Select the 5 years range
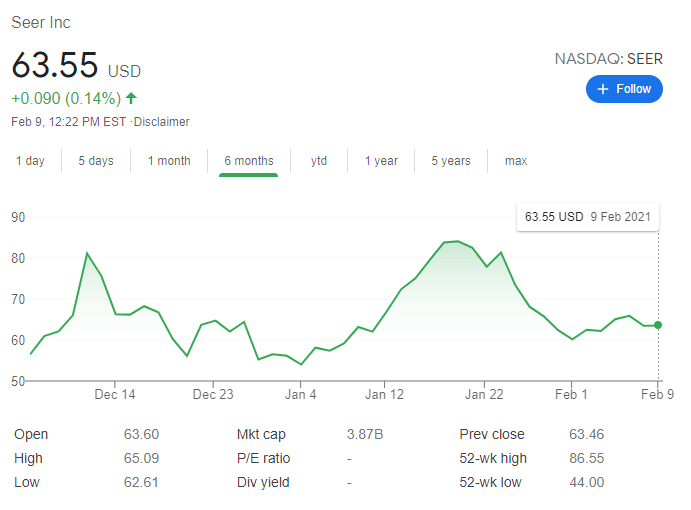The height and width of the screenshot is (510, 691). pos(451,161)
